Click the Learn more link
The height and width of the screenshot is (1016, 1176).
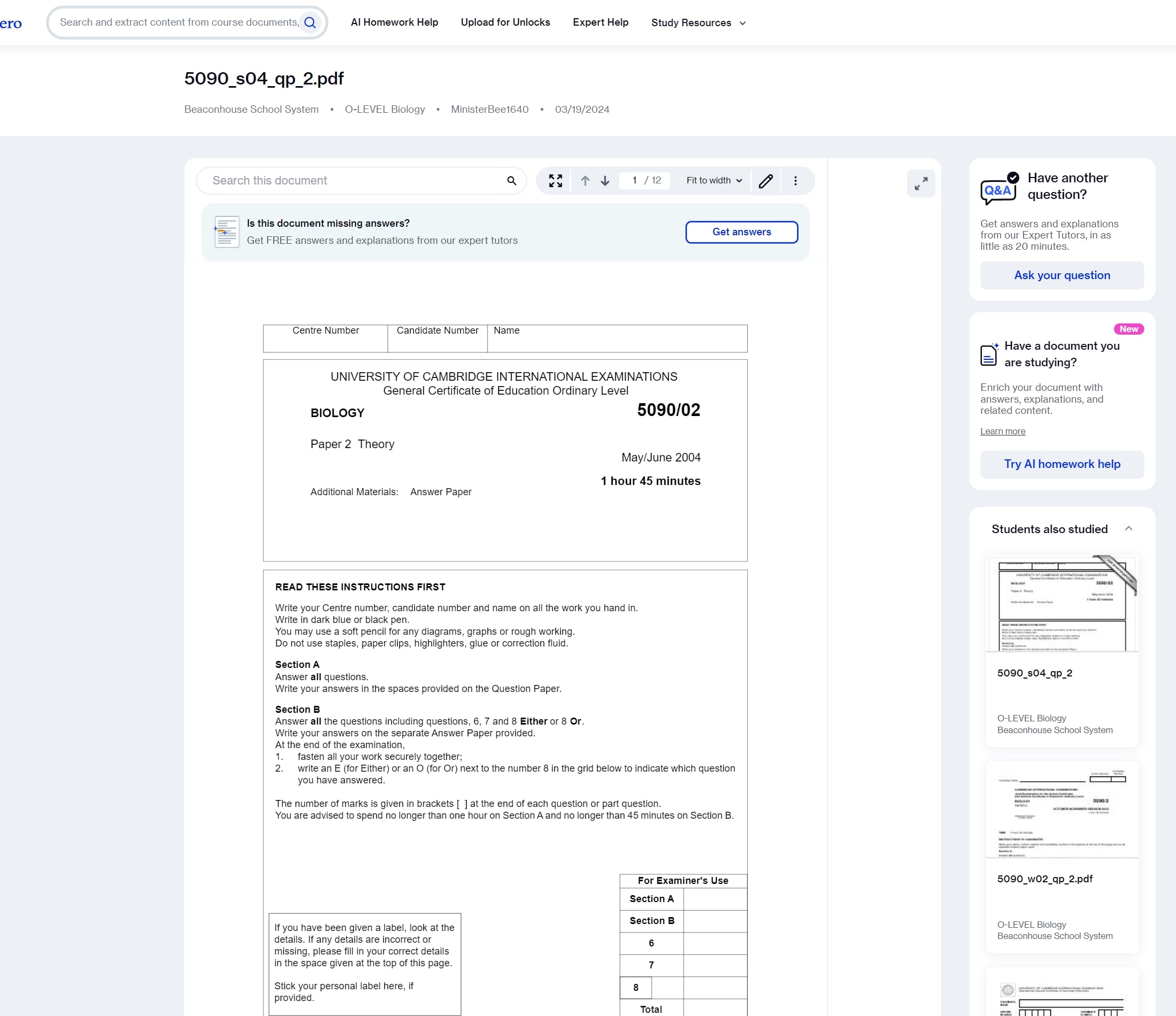click(x=1003, y=431)
